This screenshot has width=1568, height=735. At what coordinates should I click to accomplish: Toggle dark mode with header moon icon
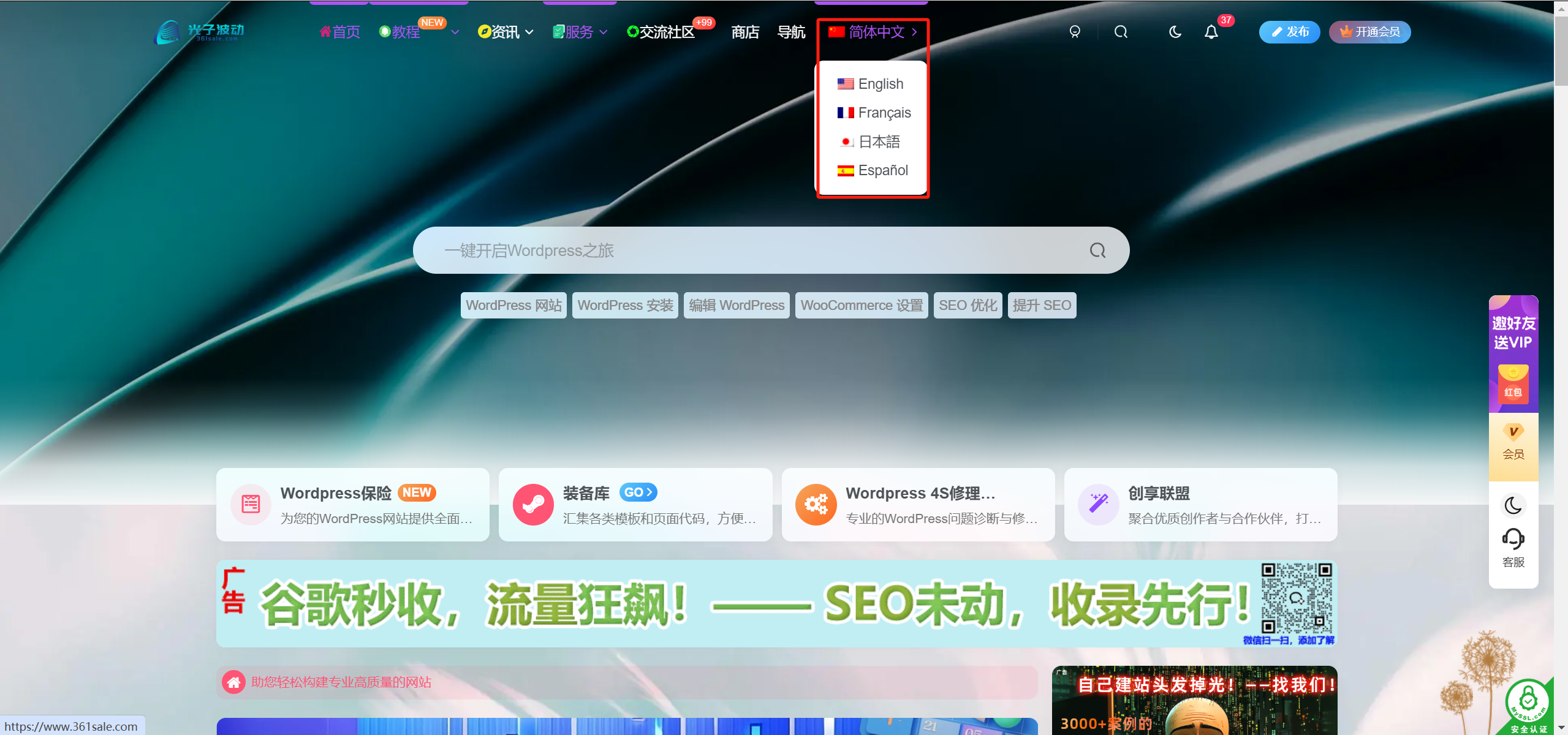click(x=1175, y=32)
